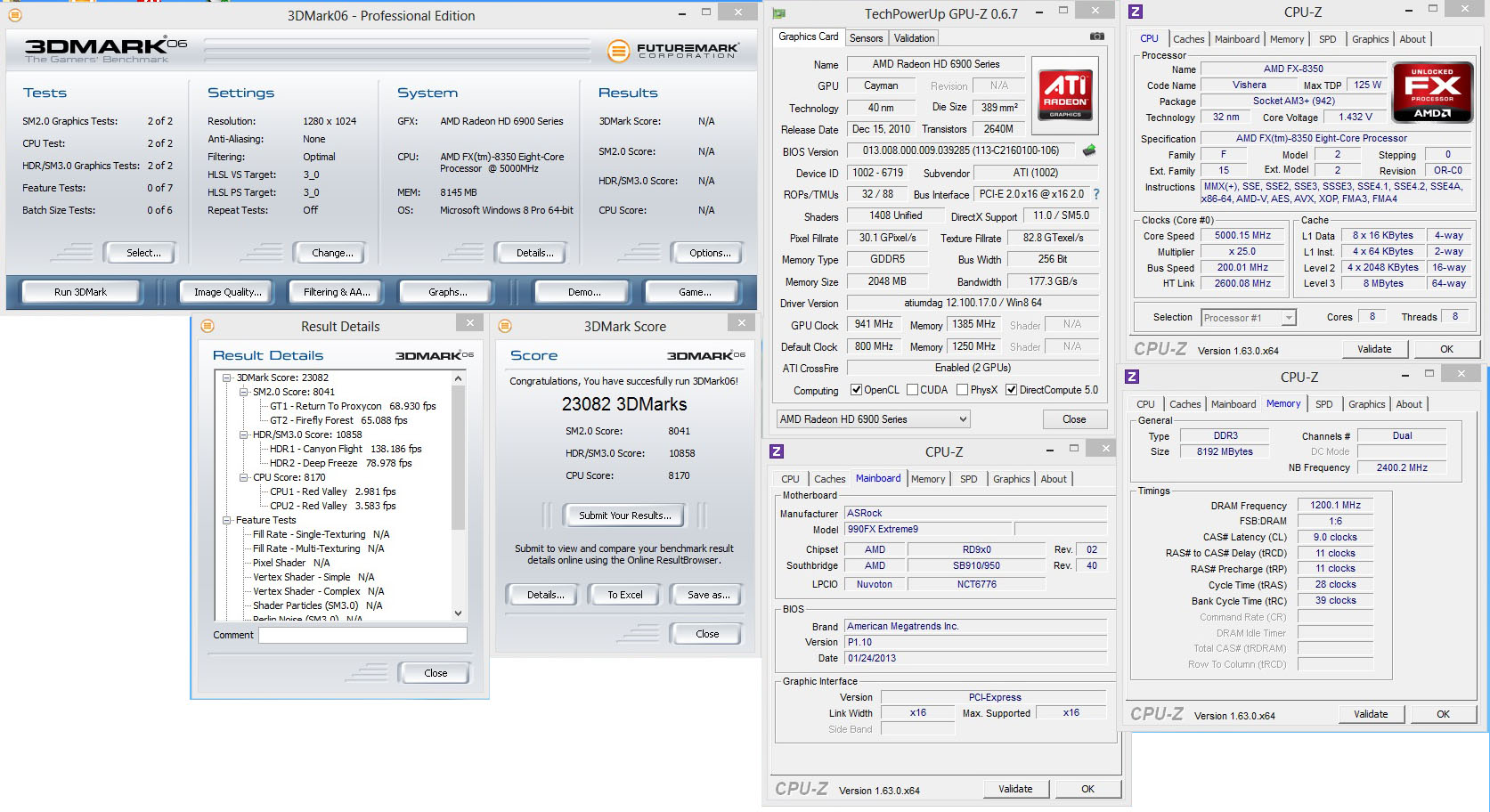
Task: Collapse the SM2.0 Score: 8041 node
Action: 243,392
